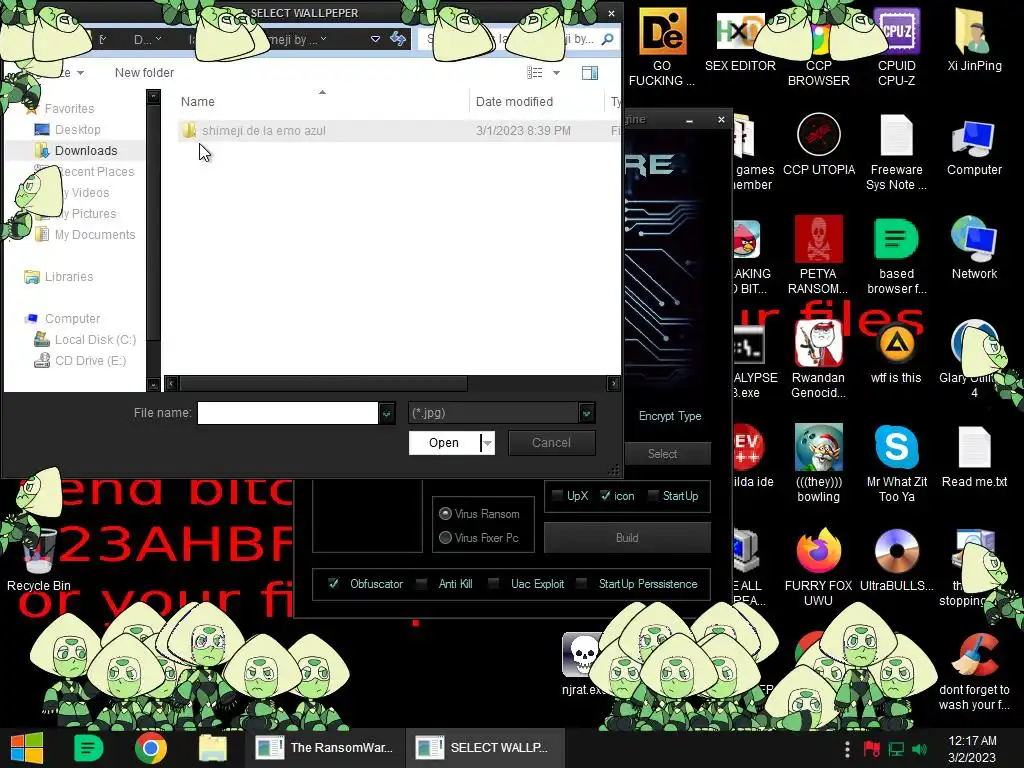Open the Rwandan Genocid desktop icon
The height and width of the screenshot is (768, 1024).
click(818, 359)
